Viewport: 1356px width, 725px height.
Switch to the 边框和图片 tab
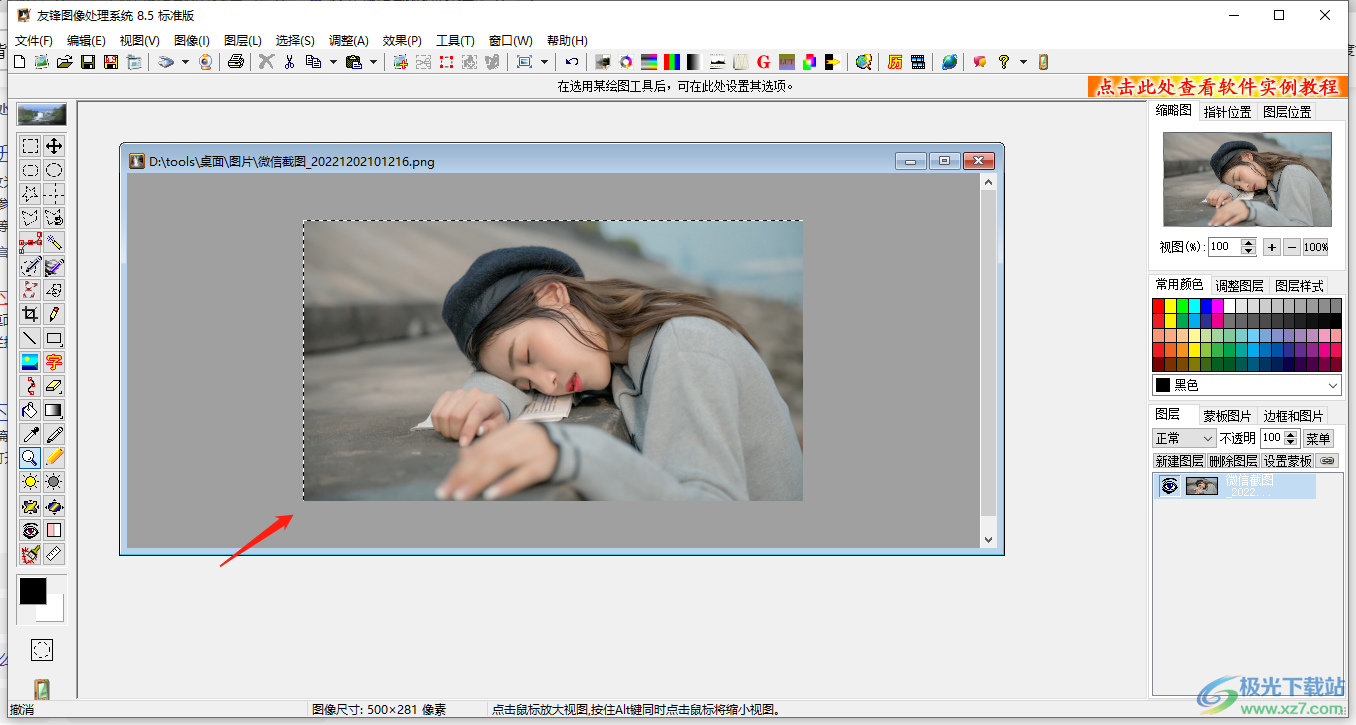point(1293,416)
